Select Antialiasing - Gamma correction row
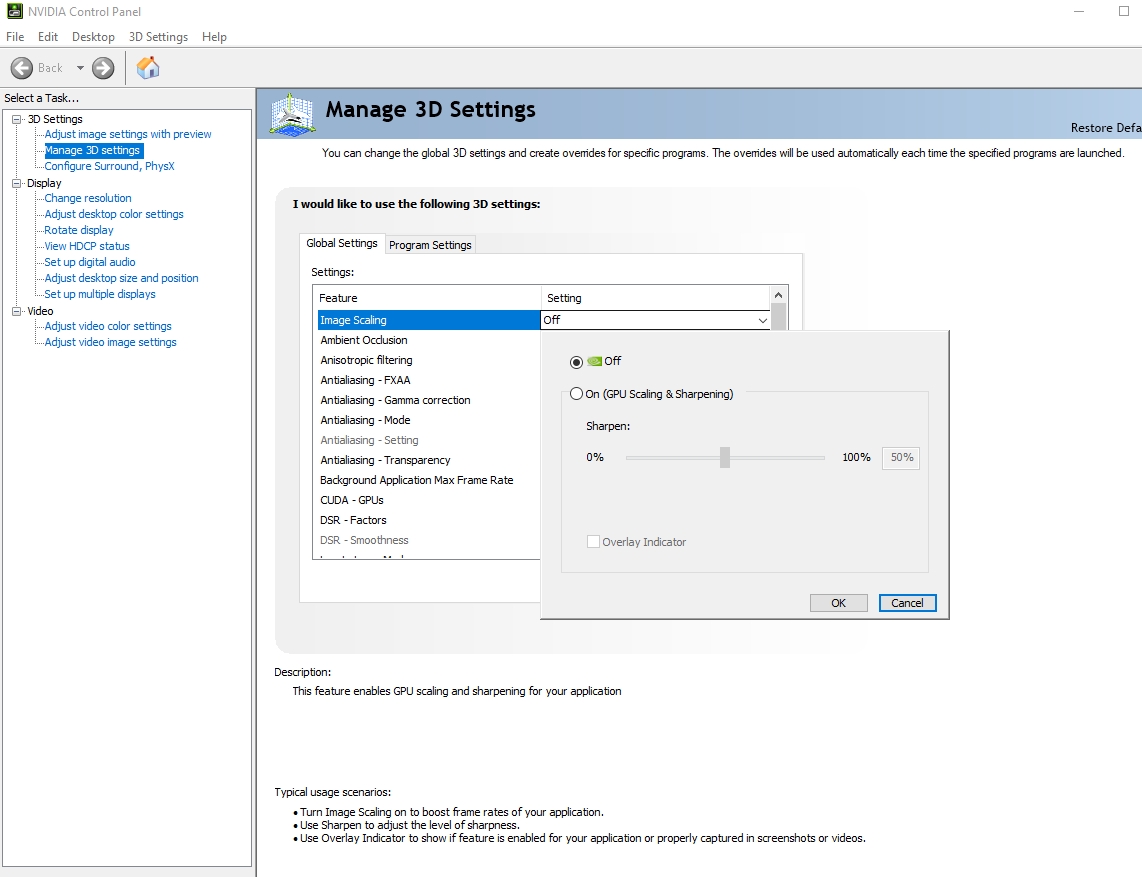 (x=429, y=400)
